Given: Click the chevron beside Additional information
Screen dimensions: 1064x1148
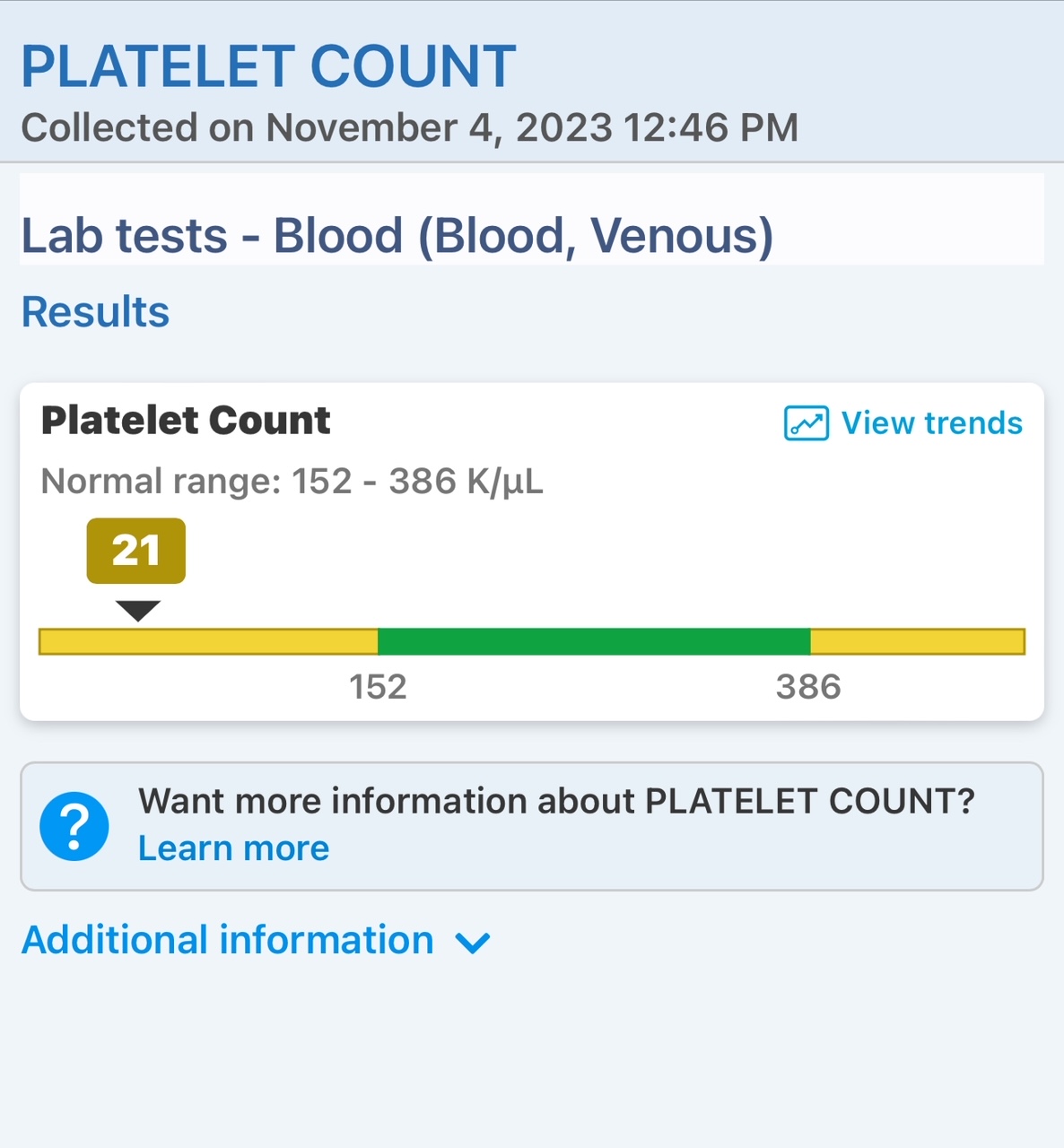Looking at the screenshot, I should pyautogui.click(x=473, y=943).
